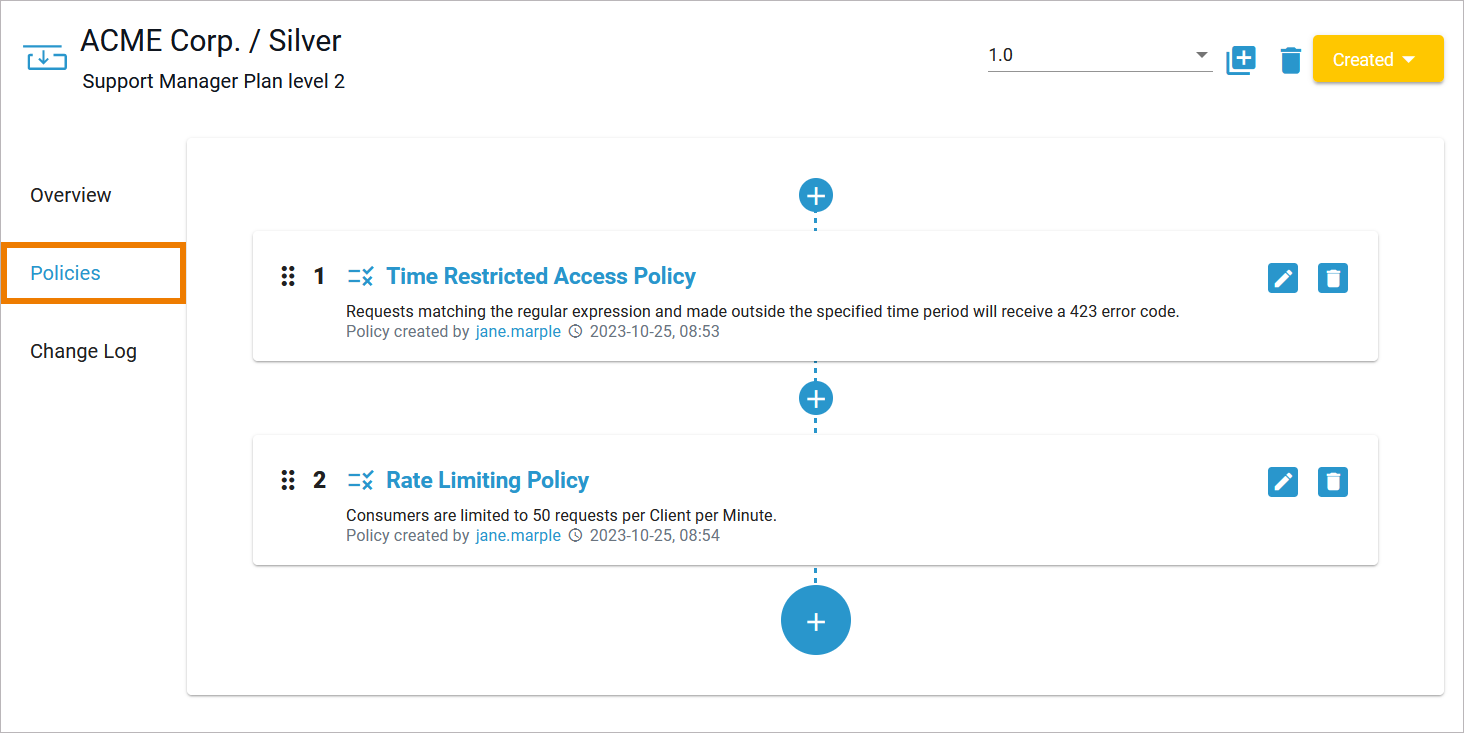This screenshot has width=1464, height=733.
Task: Click the clock icon beside 2023-10-25, 08:53
Action: pyautogui.click(x=575, y=331)
